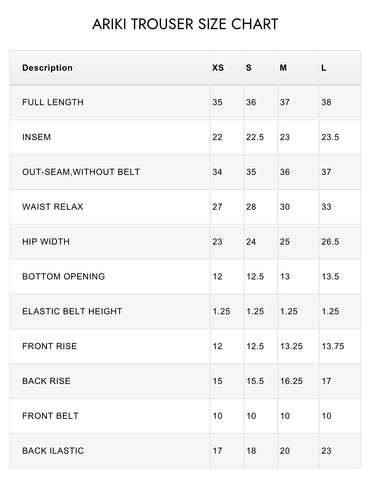
Task: Click the ELASTIC BELT HEIGHT row label
Action: [x=72, y=311]
